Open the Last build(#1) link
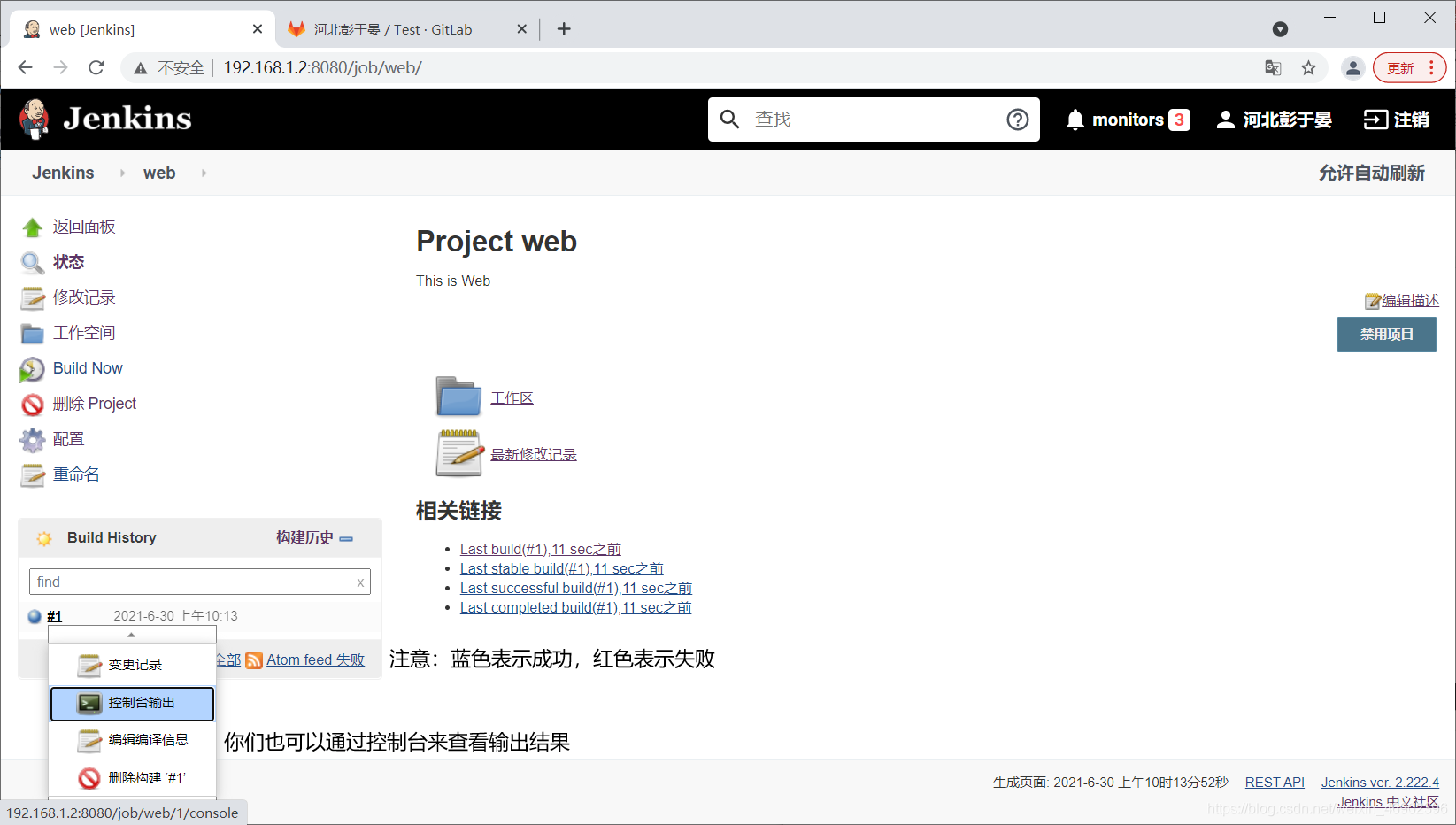 point(541,550)
